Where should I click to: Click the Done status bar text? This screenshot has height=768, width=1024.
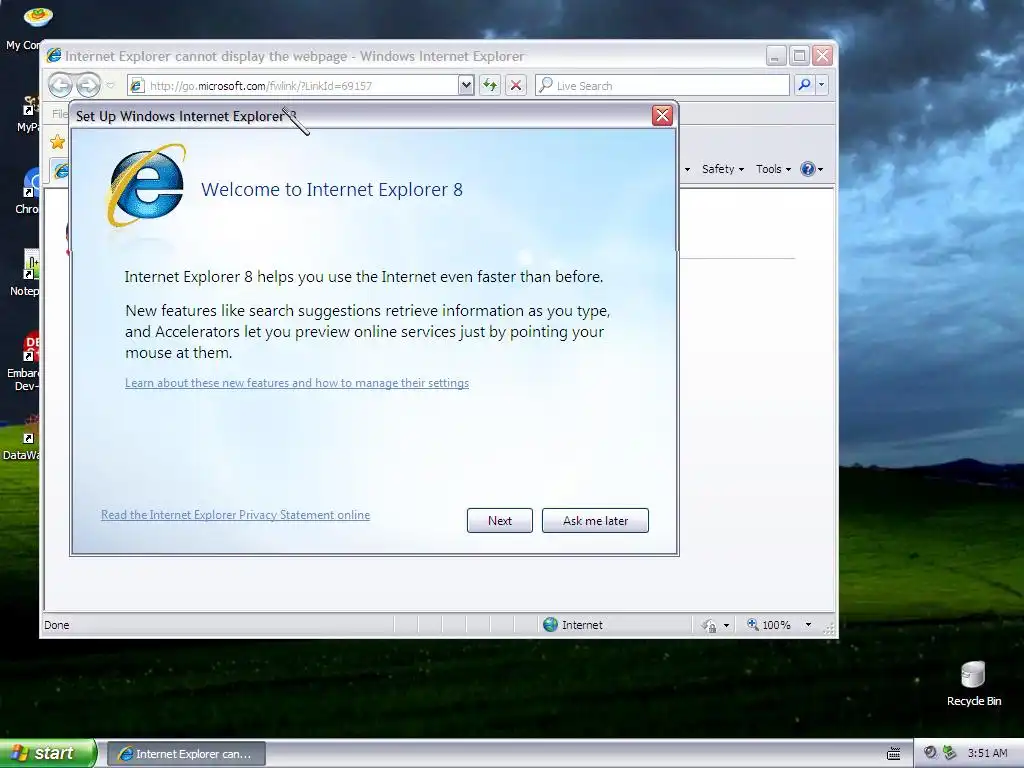point(57,625)
